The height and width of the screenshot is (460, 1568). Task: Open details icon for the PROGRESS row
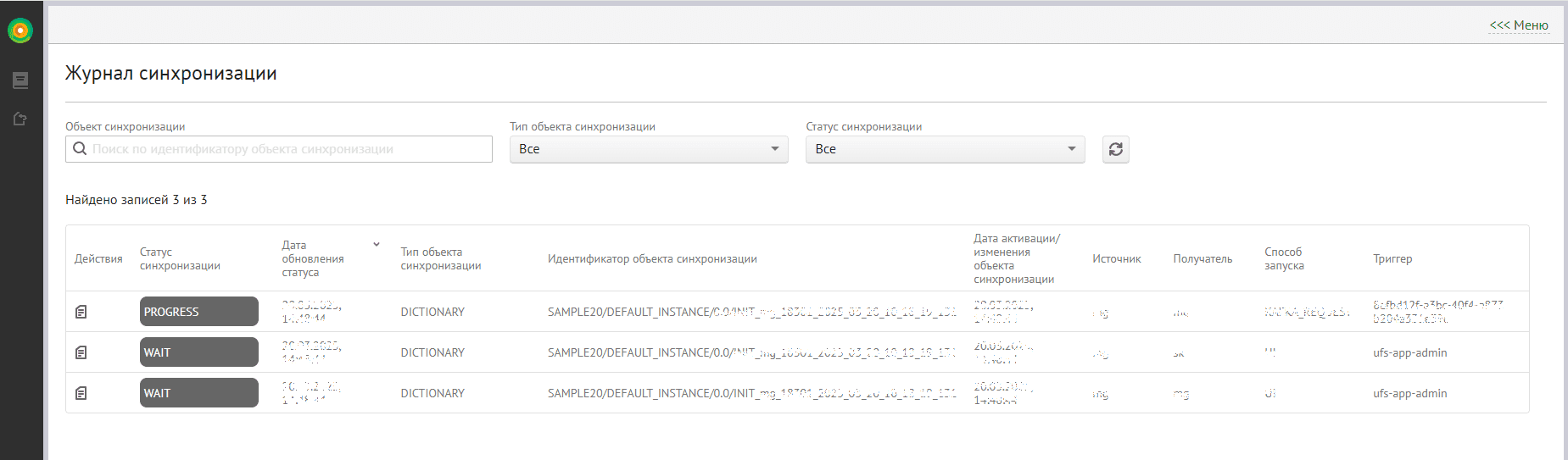81,312
